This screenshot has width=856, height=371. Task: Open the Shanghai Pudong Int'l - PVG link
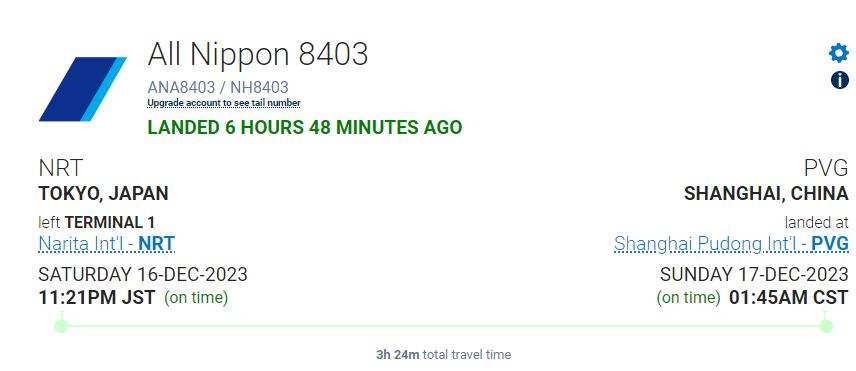tap(732, 243)
